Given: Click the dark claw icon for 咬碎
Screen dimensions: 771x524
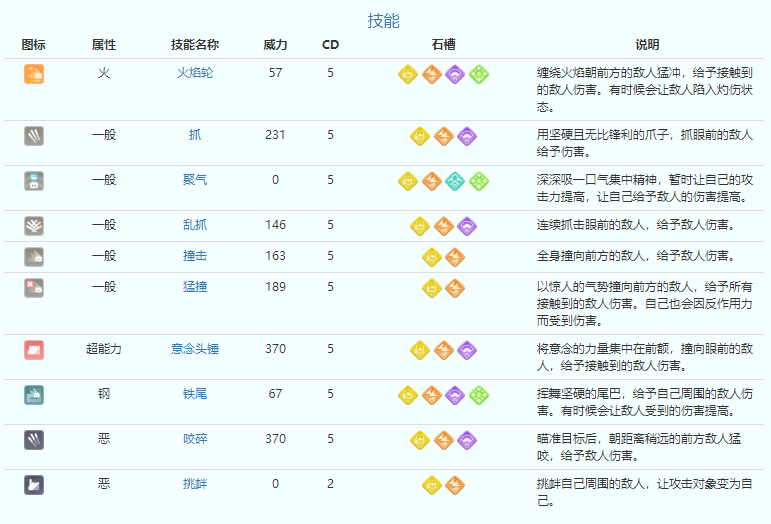Looking at the screenshot, I should click(x=34, y=439).
